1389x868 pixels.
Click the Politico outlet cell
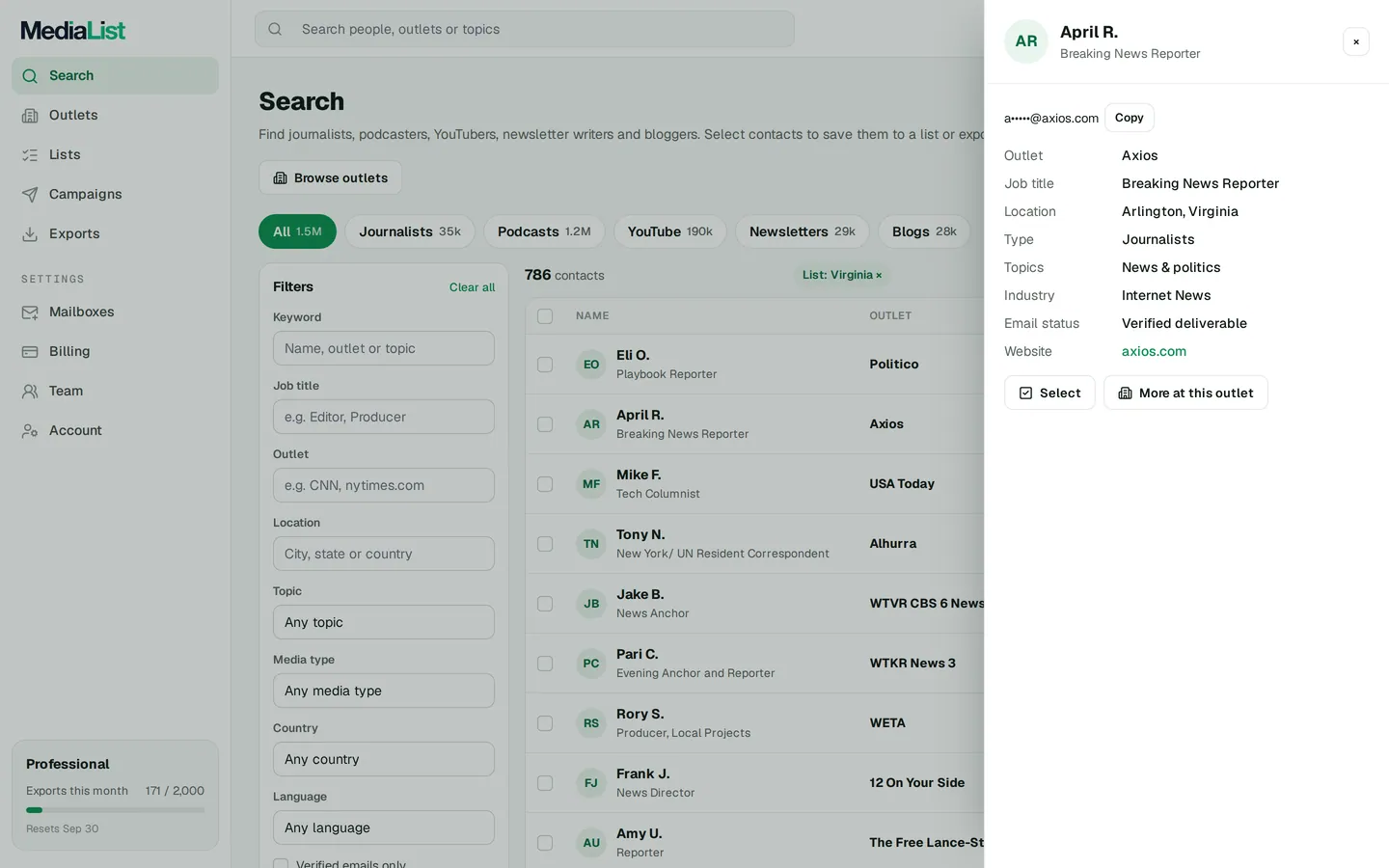894,365
